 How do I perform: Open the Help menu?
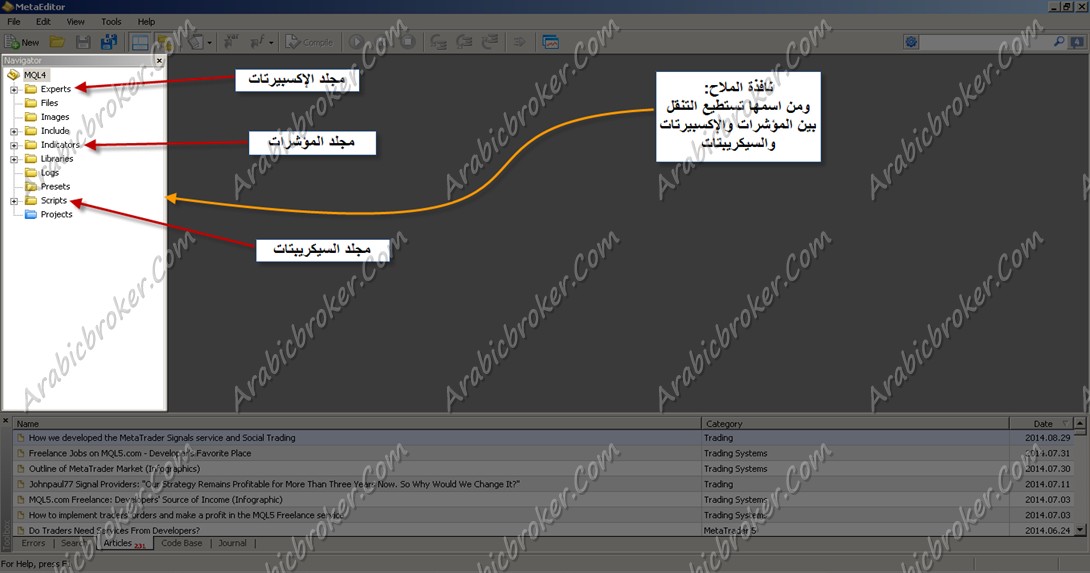click(x=146, y=22)
